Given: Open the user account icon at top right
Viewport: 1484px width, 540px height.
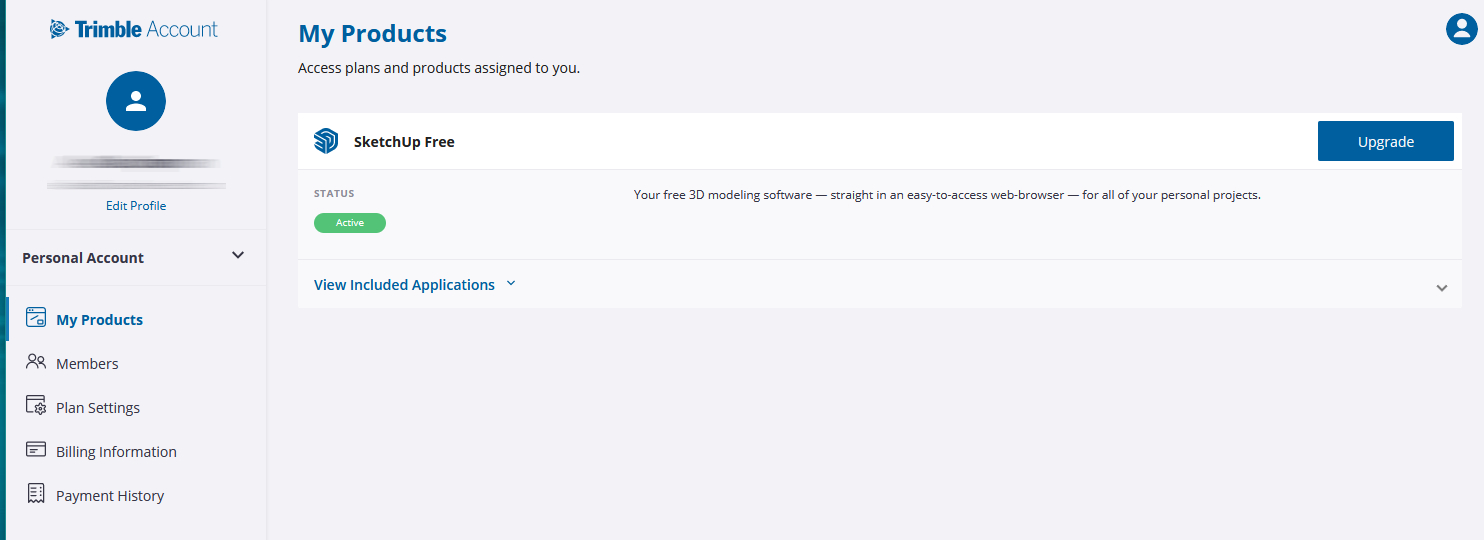Looking at the screenshot, I should click(x=1461, y=28).
